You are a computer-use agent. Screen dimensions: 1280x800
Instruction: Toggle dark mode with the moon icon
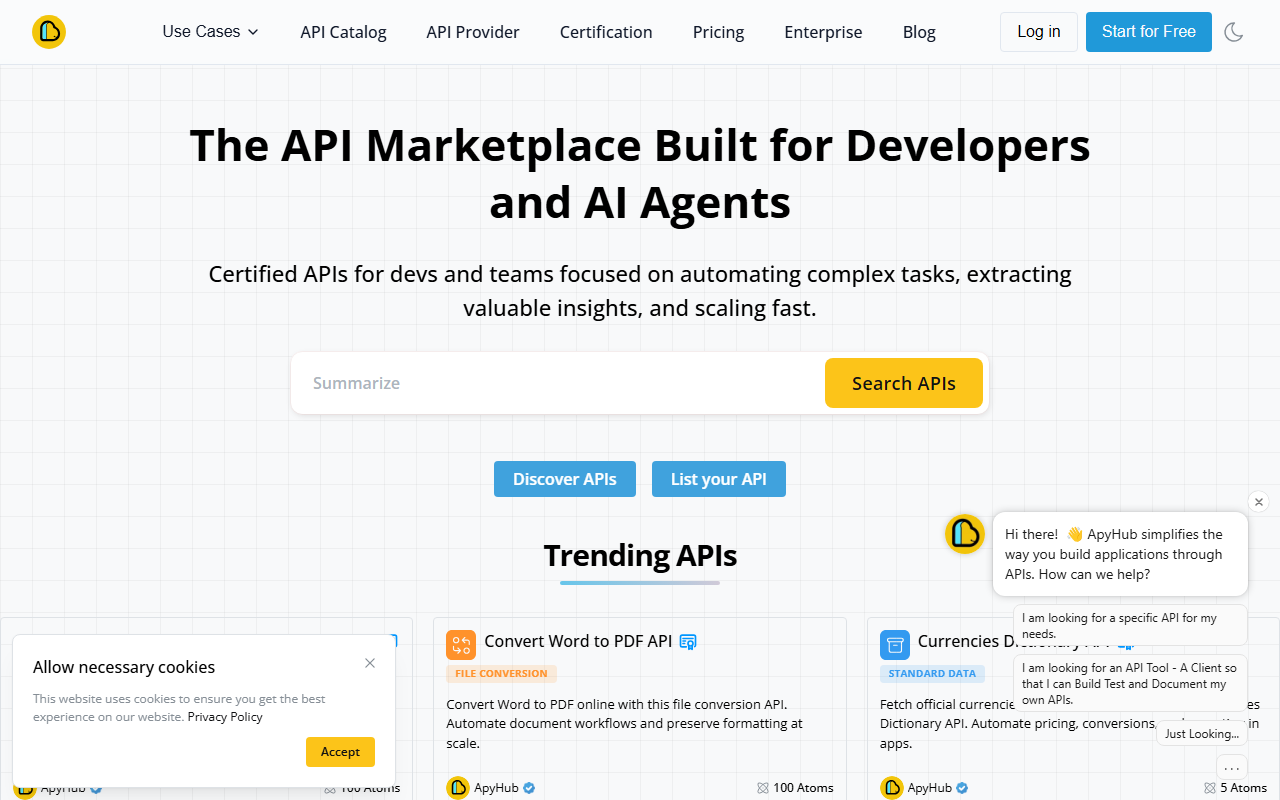pos(1234,32)
